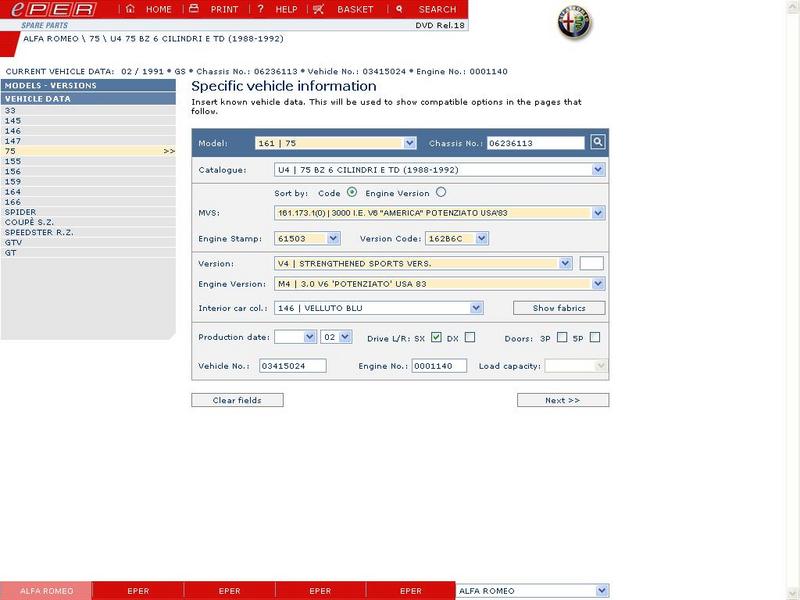Click into the Chassis No. input field

pos(536,143)
